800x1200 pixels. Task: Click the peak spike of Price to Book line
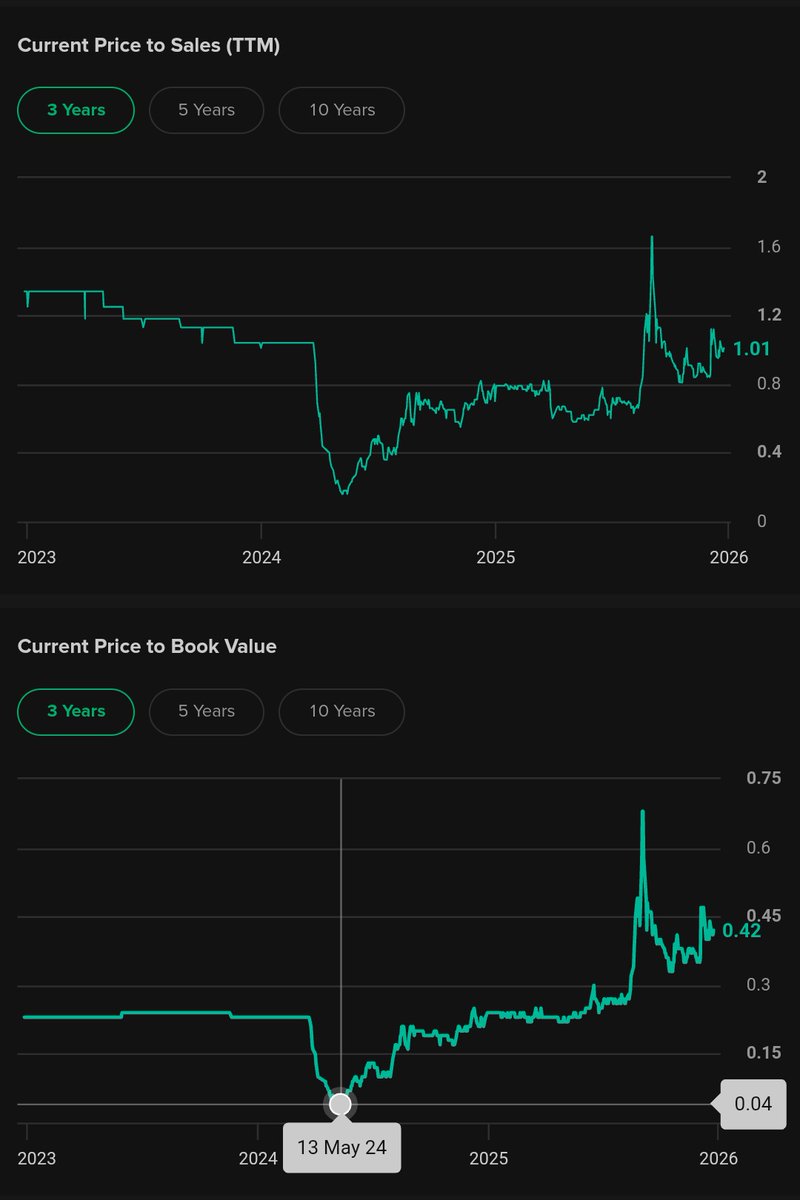[x=642, y=812]
